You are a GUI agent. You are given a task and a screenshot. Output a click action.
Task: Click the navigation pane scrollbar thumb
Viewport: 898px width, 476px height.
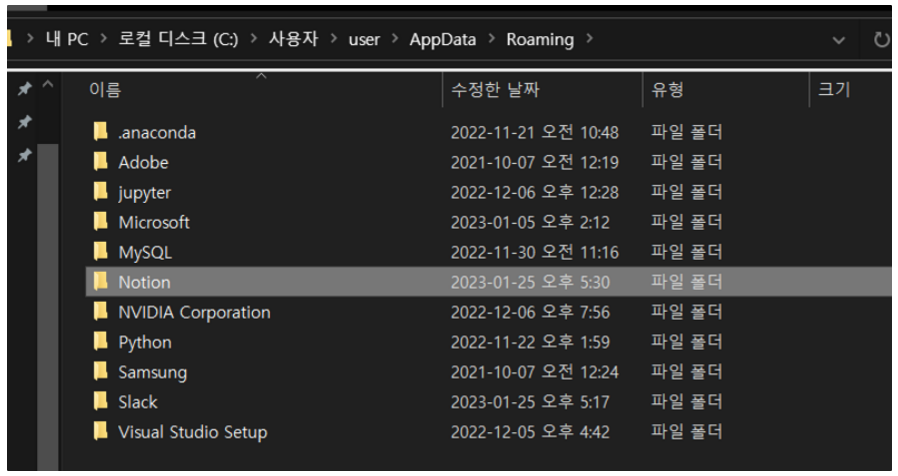pyautogui.click(x=48, y=306)
